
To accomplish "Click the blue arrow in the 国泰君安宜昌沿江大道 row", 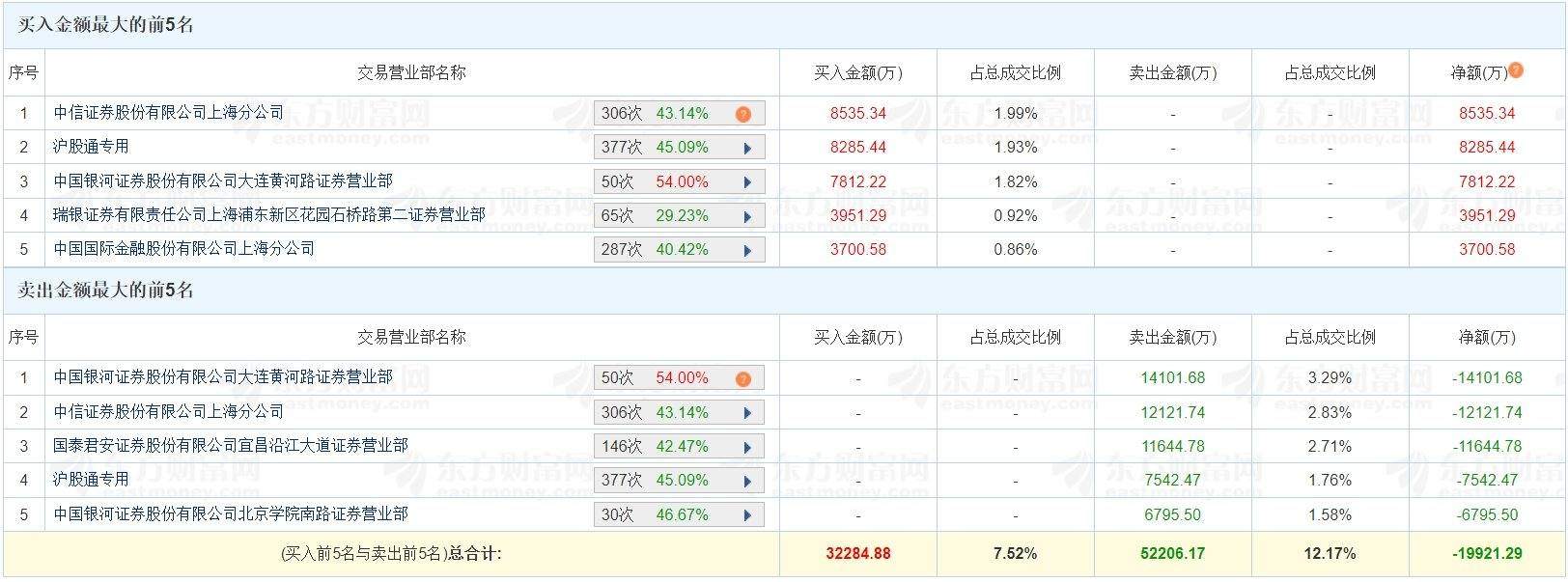I will tap(747, 447).
